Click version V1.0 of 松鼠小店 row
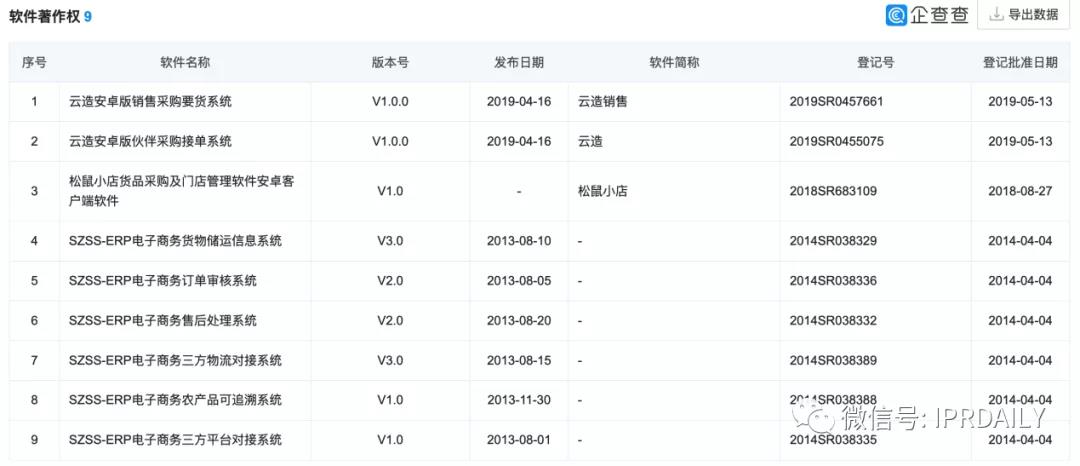This screenshot has width=1080, height=466. coord(391,191)
